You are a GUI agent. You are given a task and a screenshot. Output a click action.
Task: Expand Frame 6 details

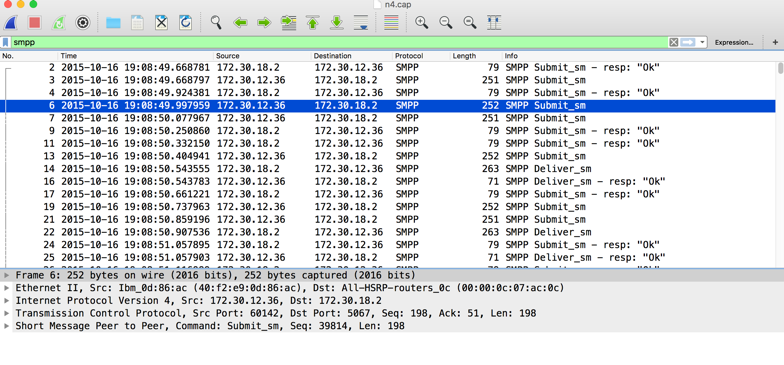[6, 276]
